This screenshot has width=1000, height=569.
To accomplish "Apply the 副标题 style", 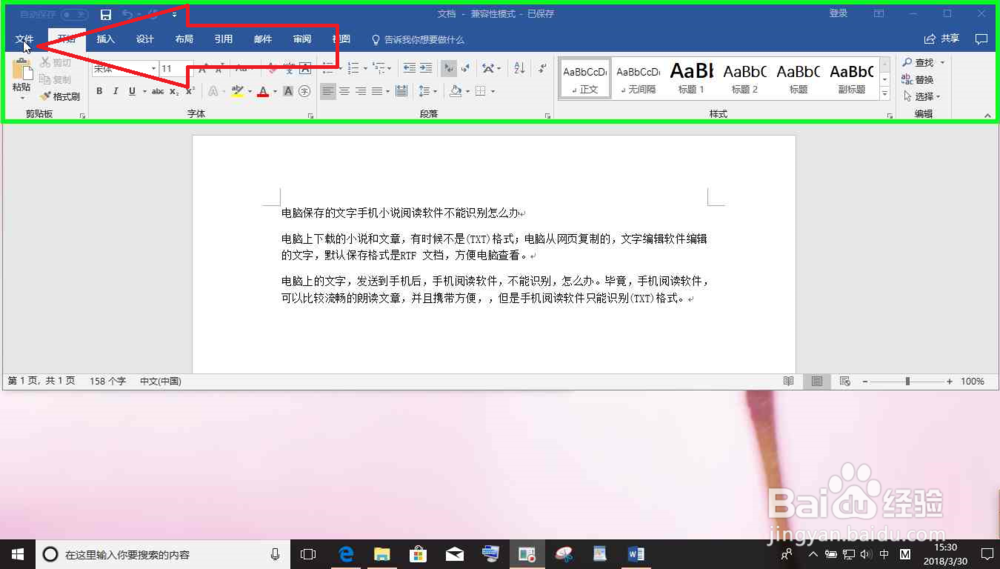I will click(x=851, y=78).
